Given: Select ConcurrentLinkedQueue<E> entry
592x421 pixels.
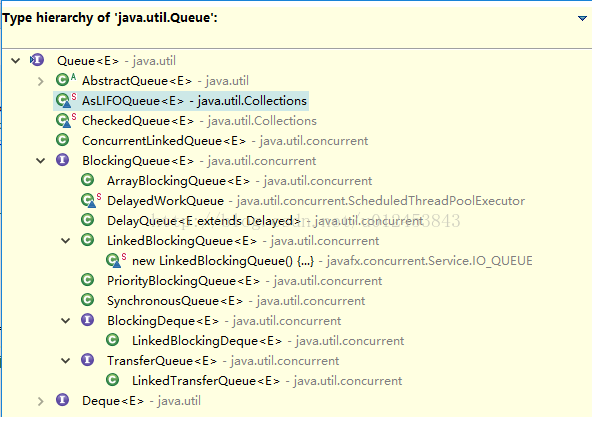Looking at the screenshot, I should (225, 141).
